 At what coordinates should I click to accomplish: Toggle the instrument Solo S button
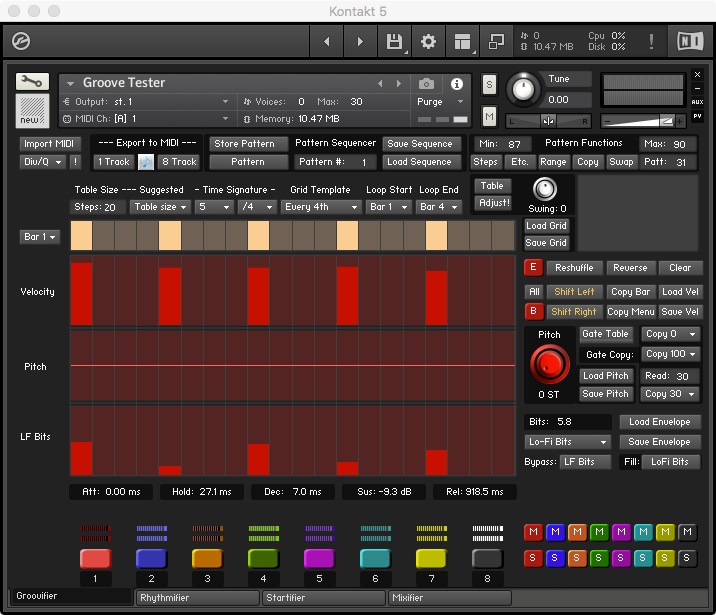click(489, 84)
